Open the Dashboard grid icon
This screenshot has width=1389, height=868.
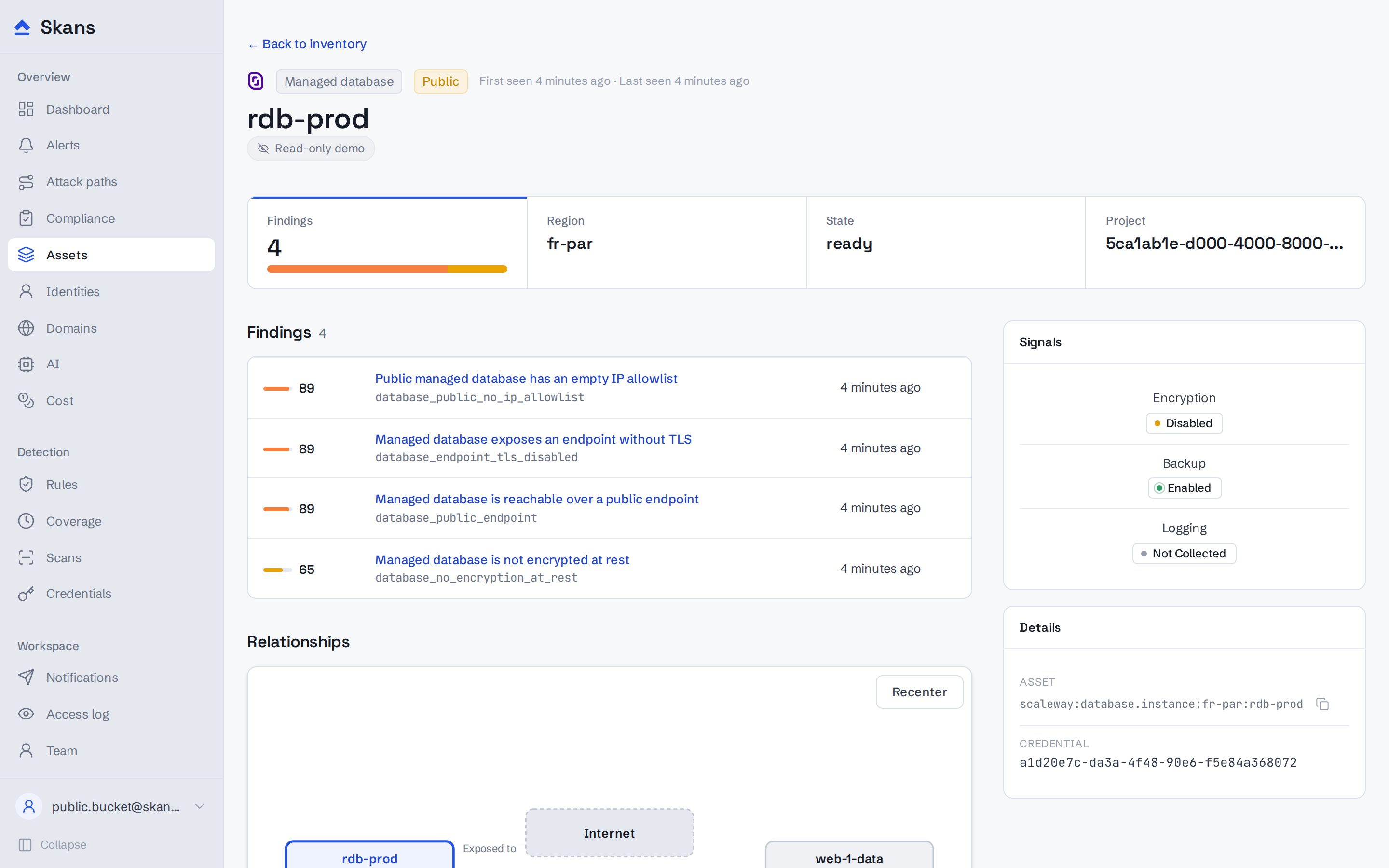point(26,109)
